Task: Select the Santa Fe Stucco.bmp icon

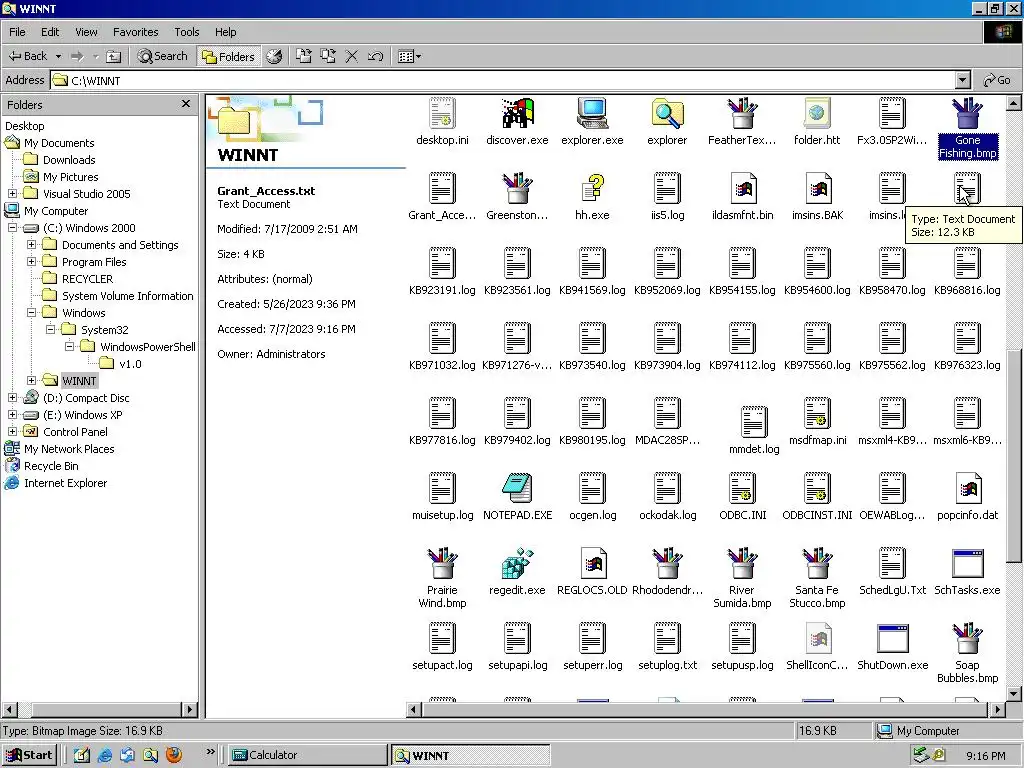Action: (817, 563)
